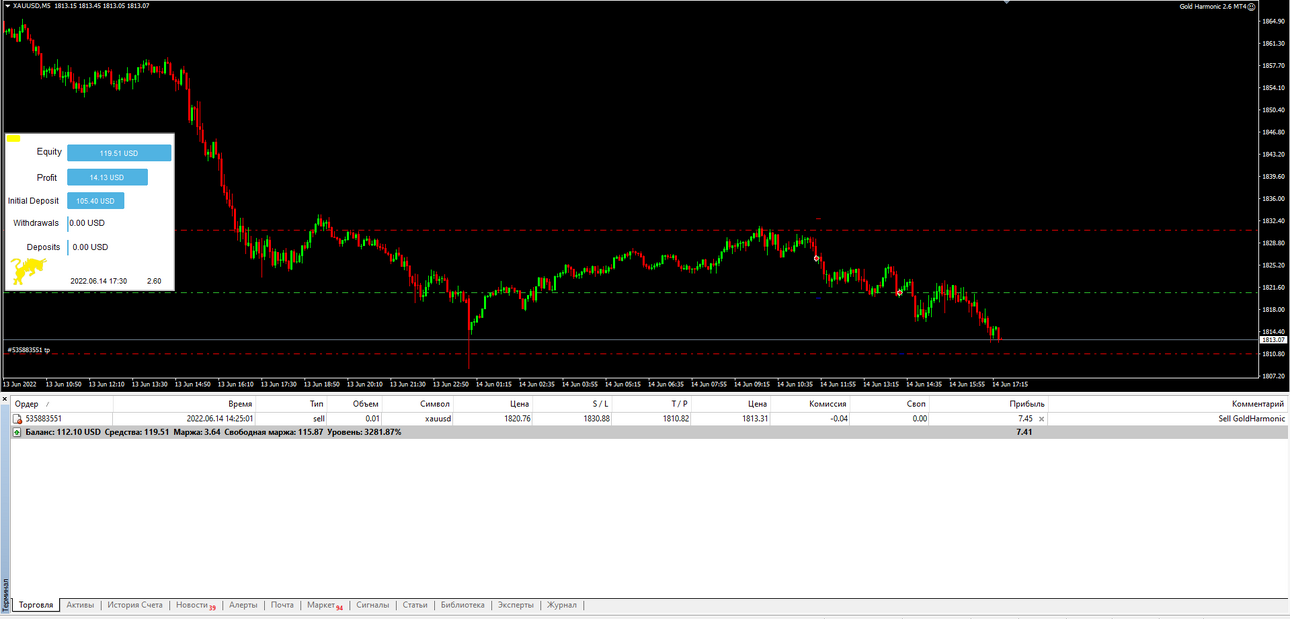Screen dimensions: 1290x619
Task: Sort by the Комментарий column header
Action: [x=1168, y=404]
